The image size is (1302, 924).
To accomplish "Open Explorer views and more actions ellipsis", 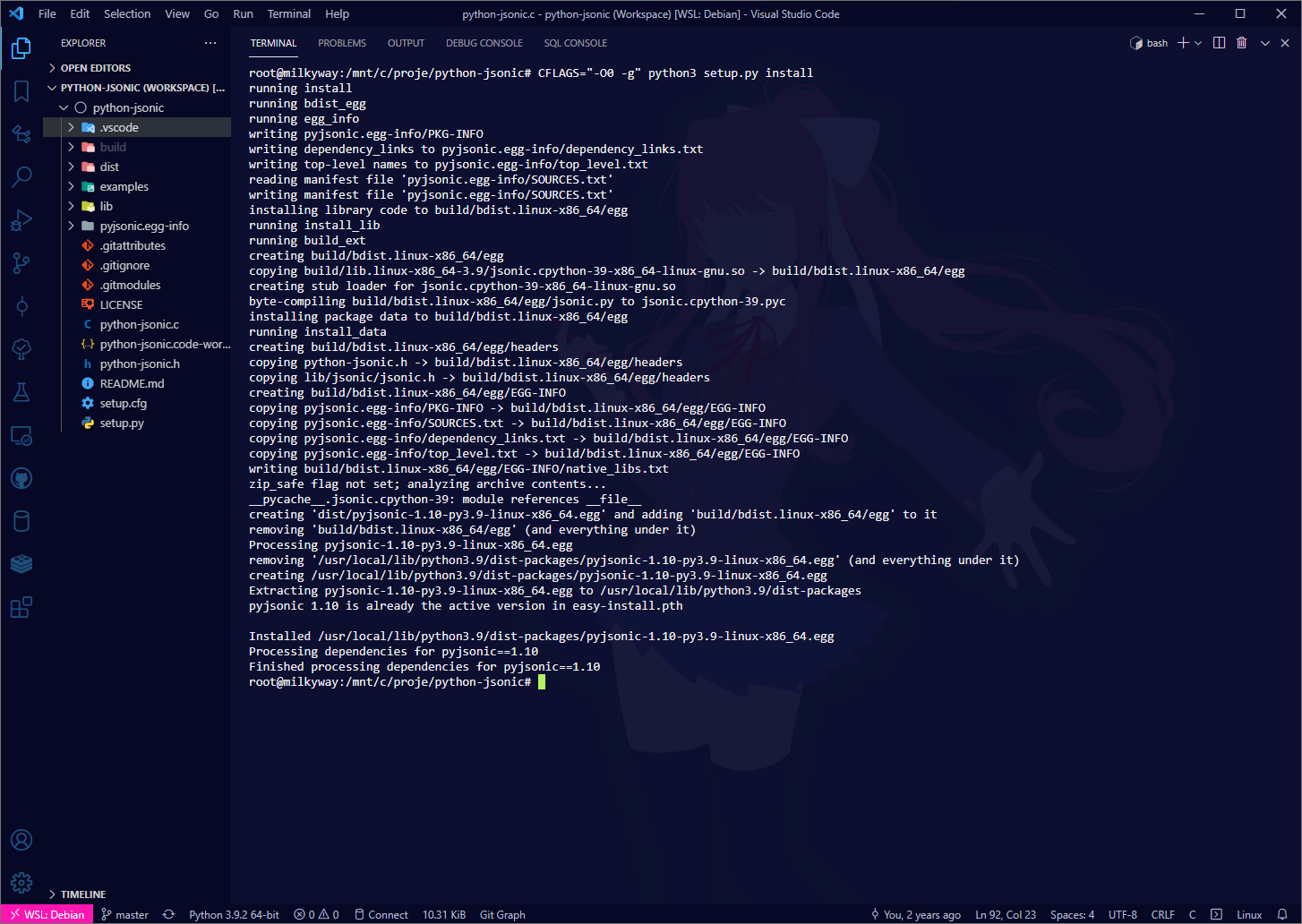I will [x=210, y=43].
